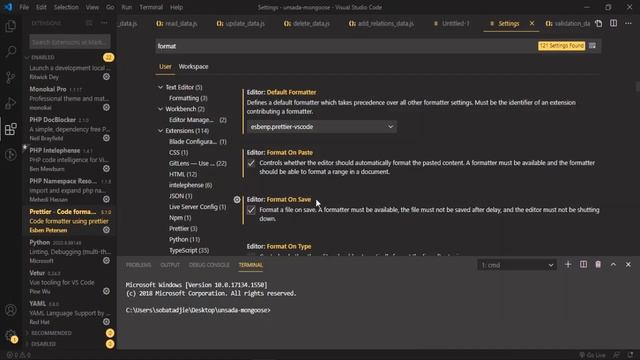Open editor more actions ellipsis
Screen dimensions: 640x360
628,23
